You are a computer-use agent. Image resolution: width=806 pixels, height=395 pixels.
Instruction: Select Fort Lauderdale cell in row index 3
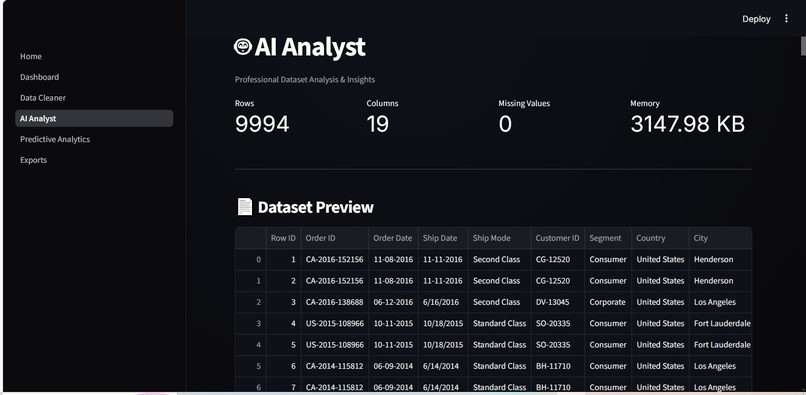(721, 324)
